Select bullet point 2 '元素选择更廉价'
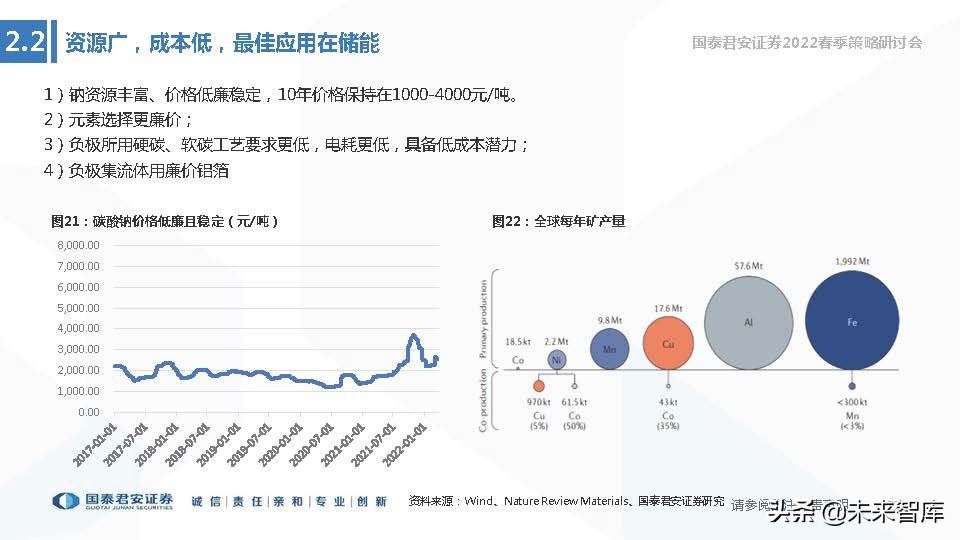Screen dimensions: 960x540 118,119
